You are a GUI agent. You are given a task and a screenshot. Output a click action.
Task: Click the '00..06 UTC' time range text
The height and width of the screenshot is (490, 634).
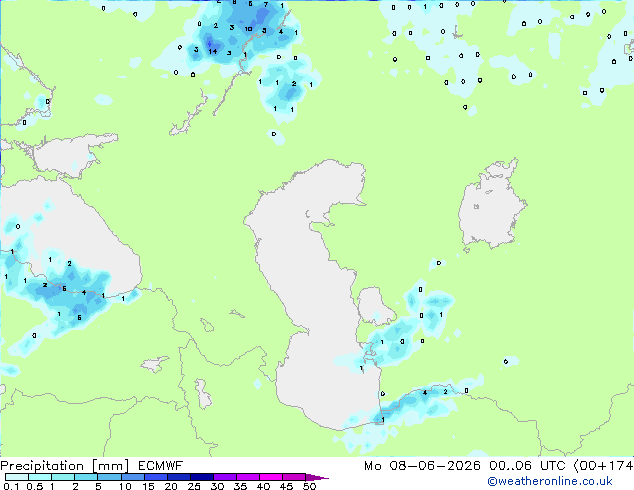(527, 466)
